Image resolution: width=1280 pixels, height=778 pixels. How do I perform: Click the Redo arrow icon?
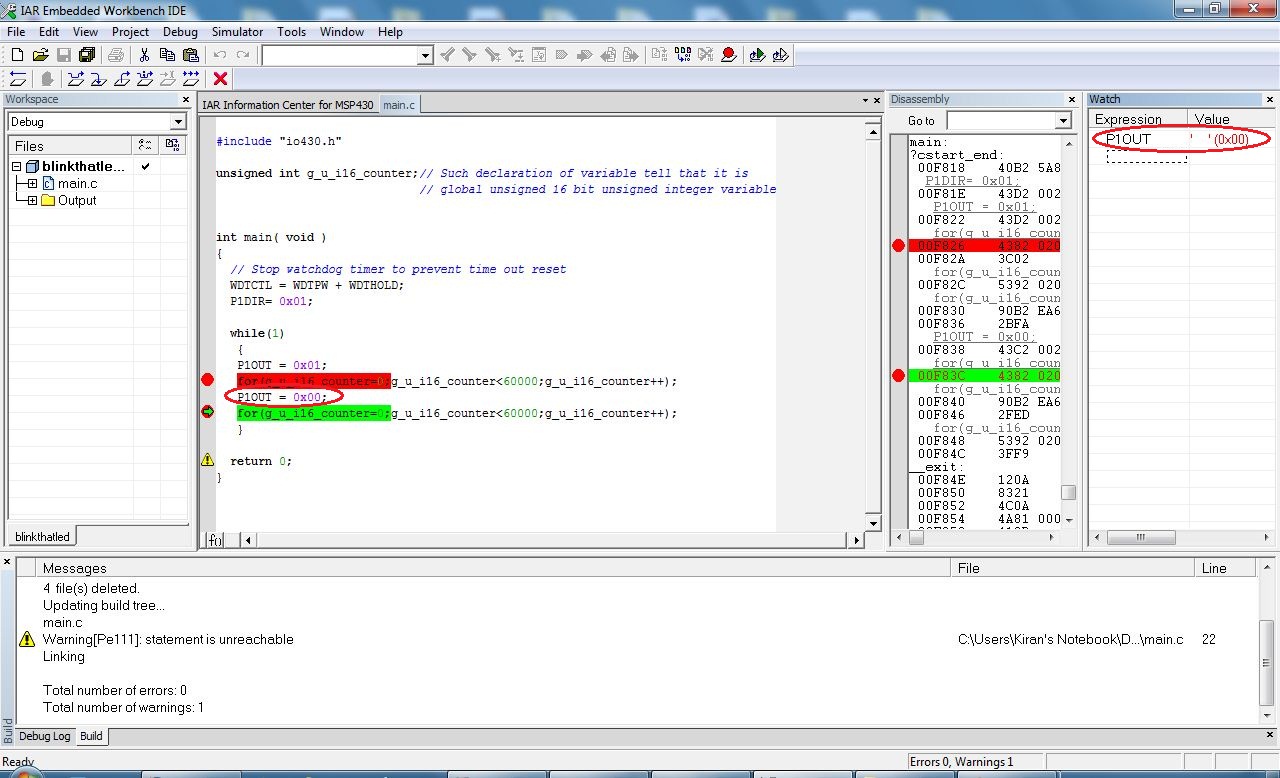tap(243, 55)
